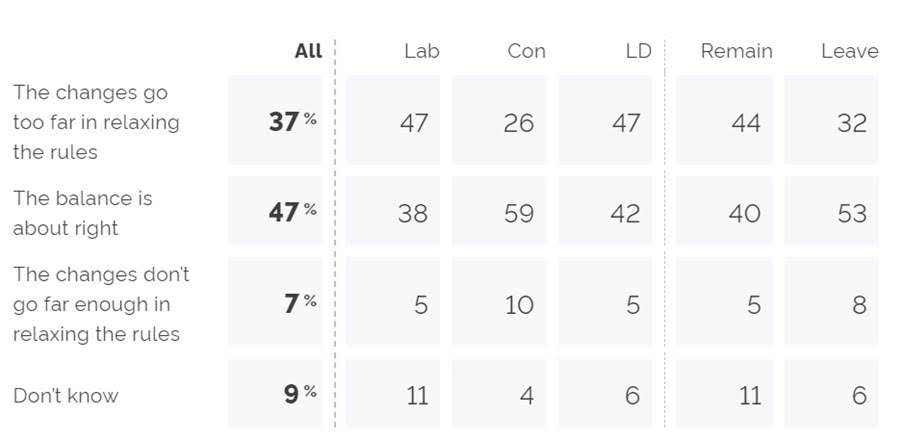Viewport: 903px width, 442px height.
Task: Click the LD column header
Action: pos(638,51)
